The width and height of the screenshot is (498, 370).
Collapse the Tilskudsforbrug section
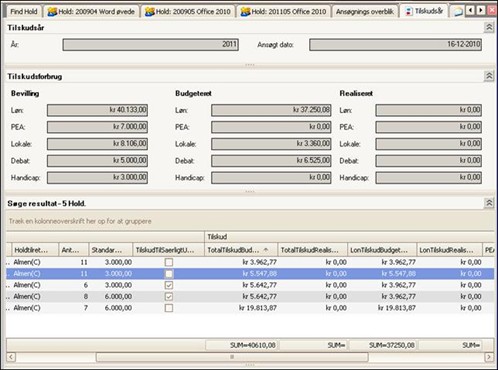pyautogui.click(x=489, y=76)
